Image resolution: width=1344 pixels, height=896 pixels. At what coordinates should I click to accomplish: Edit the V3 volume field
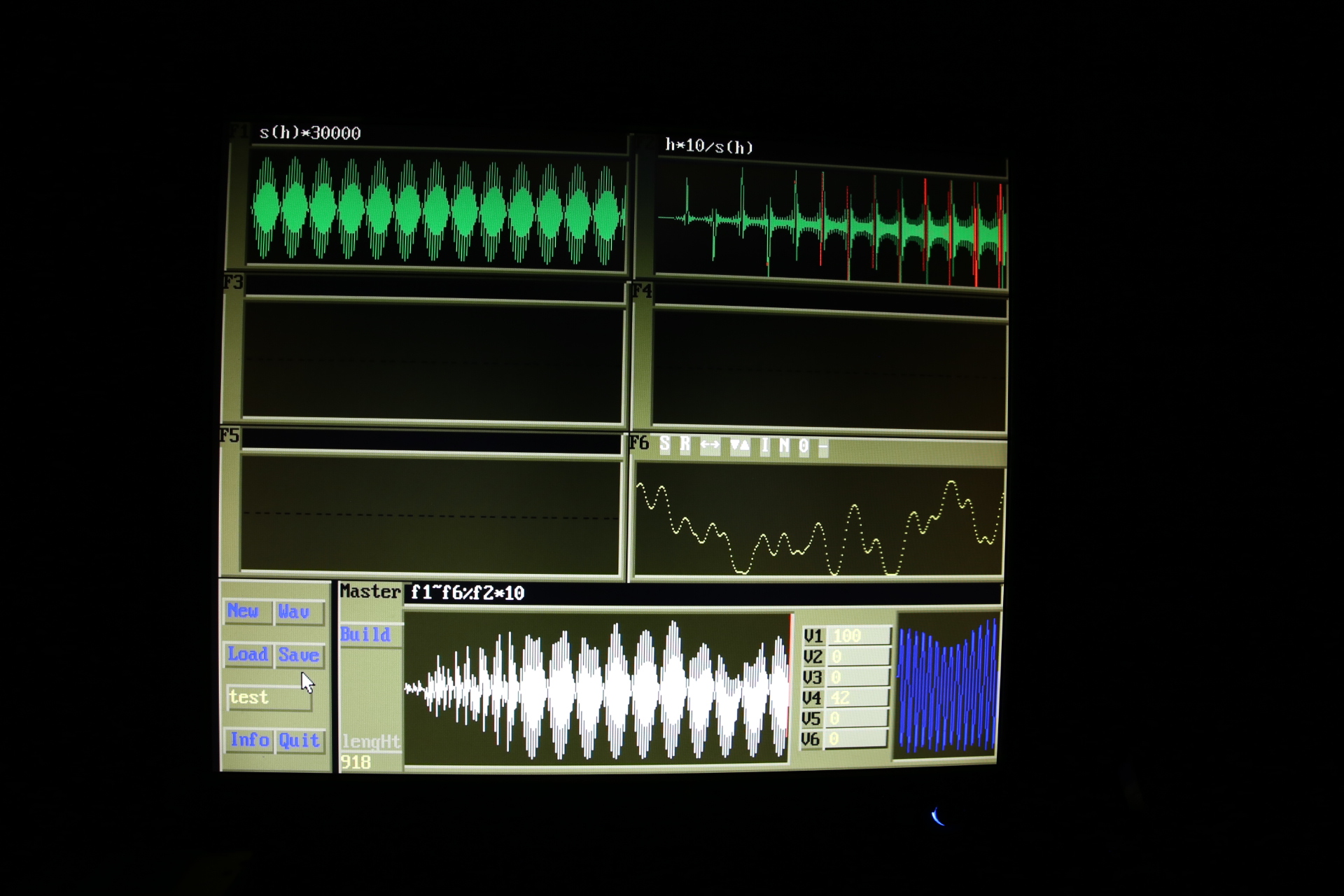tap(857, 678)
